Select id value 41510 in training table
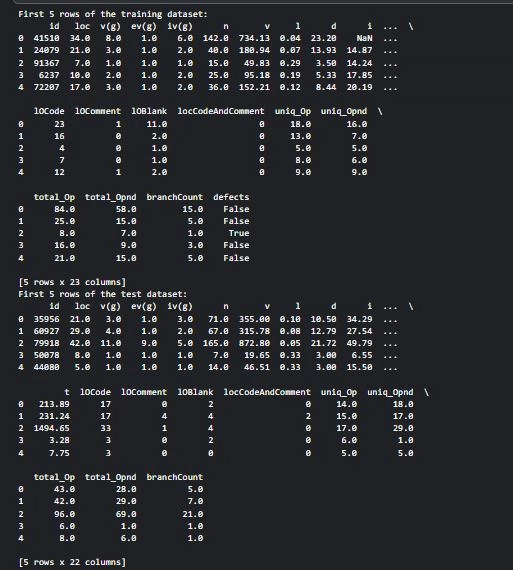This screenshot has height=570, width=513. tap(46, 38)
